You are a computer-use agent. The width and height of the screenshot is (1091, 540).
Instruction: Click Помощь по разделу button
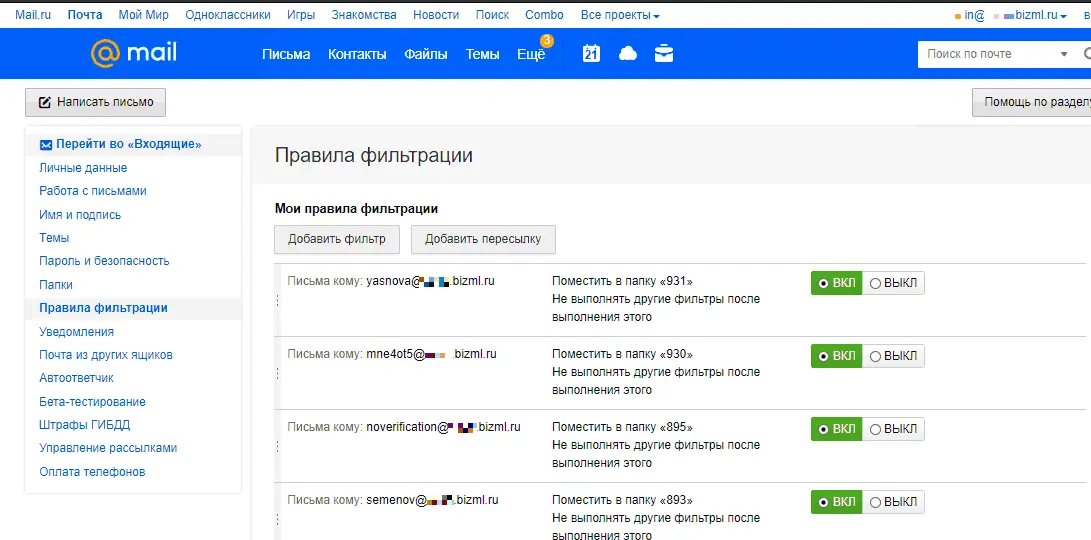point(1032,102)
